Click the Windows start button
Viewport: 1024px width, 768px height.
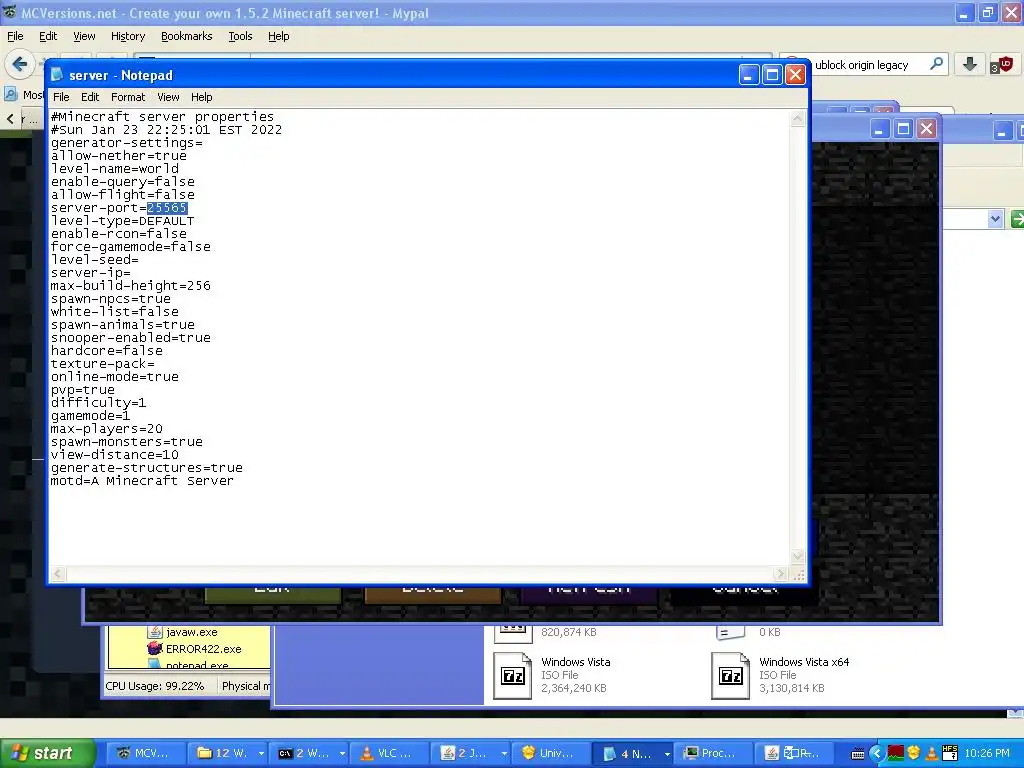[x=46, y=753]
